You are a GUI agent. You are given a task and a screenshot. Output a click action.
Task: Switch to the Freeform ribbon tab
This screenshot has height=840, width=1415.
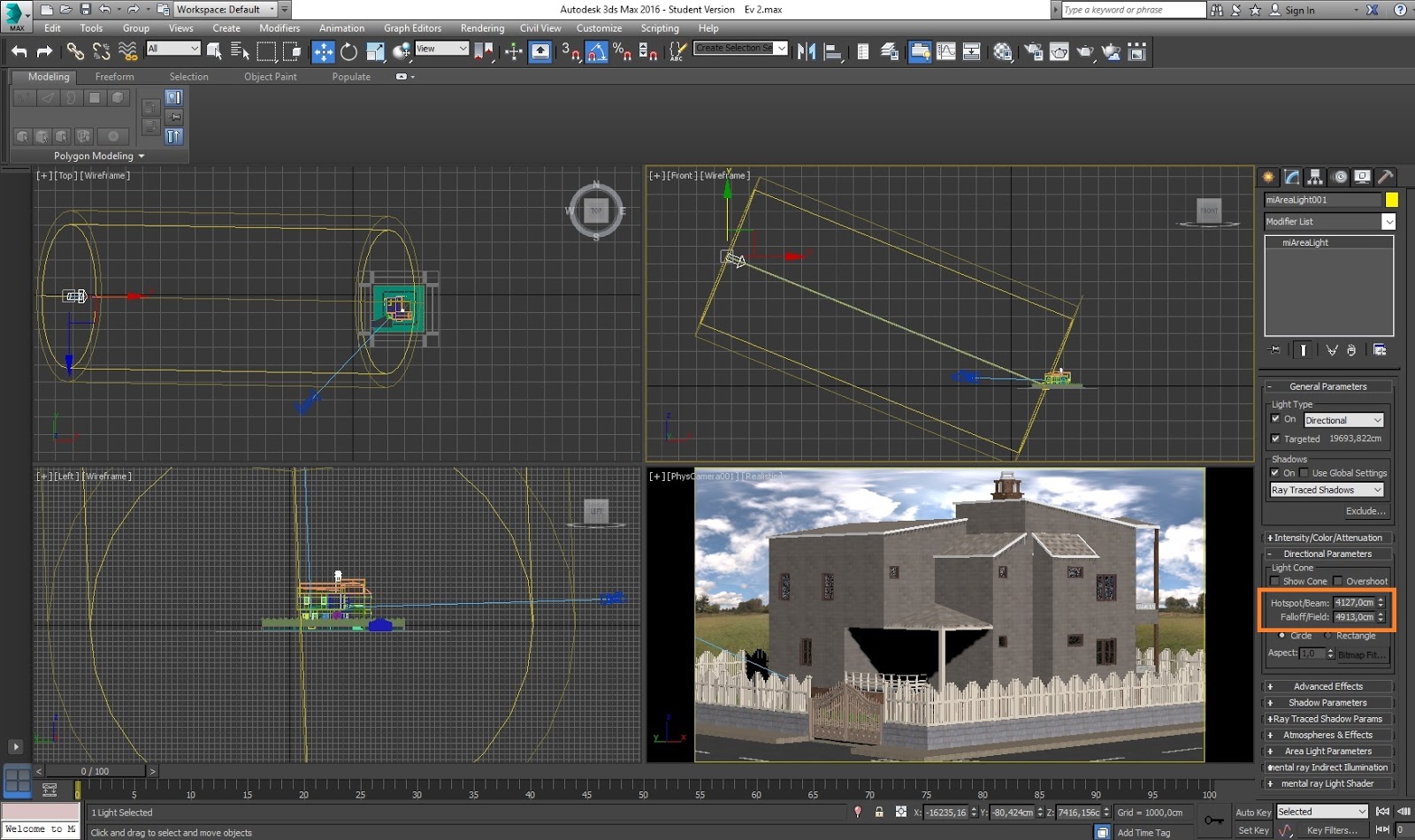(114, 77)
